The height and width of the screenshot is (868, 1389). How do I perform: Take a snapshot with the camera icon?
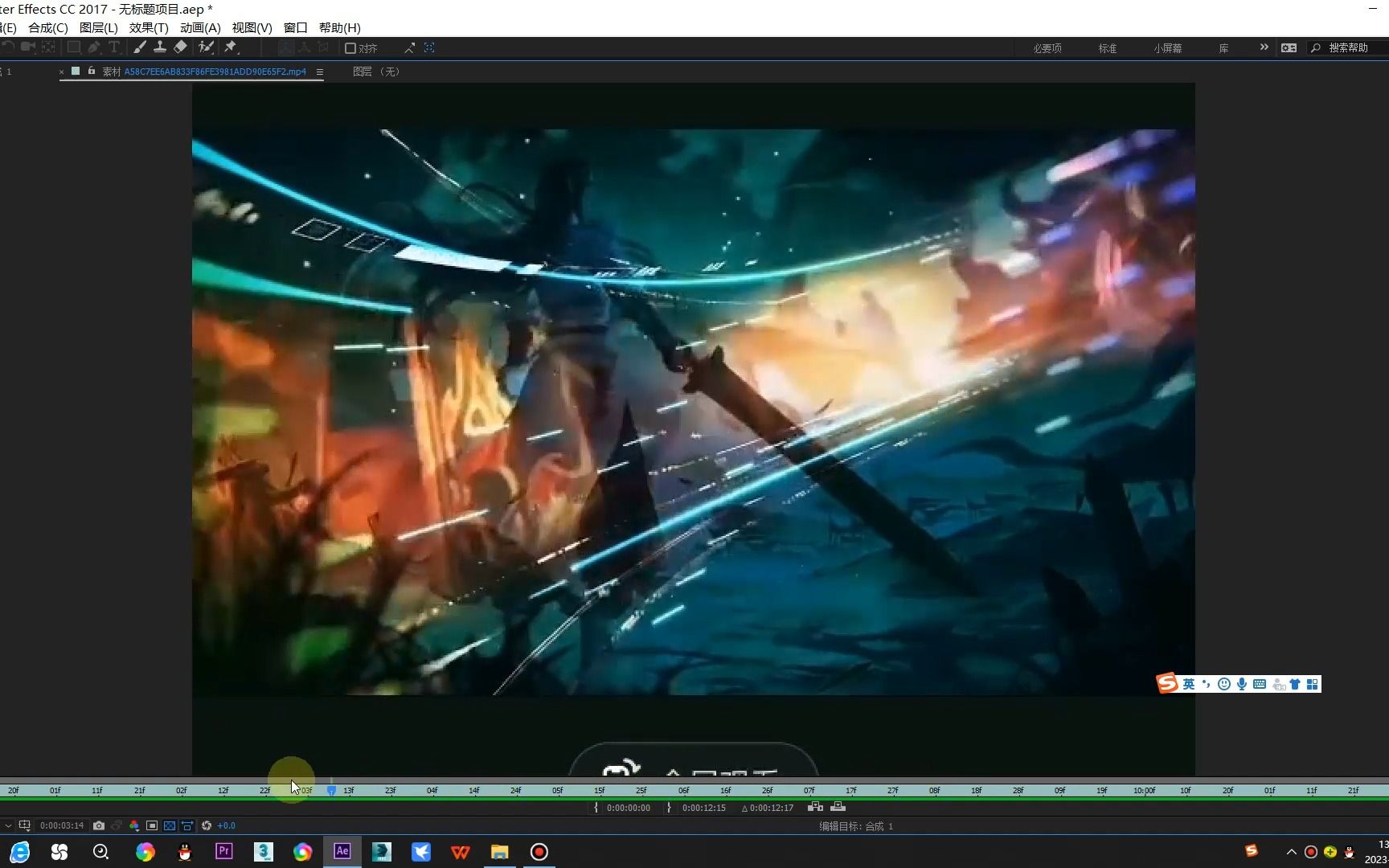(98, 825)
